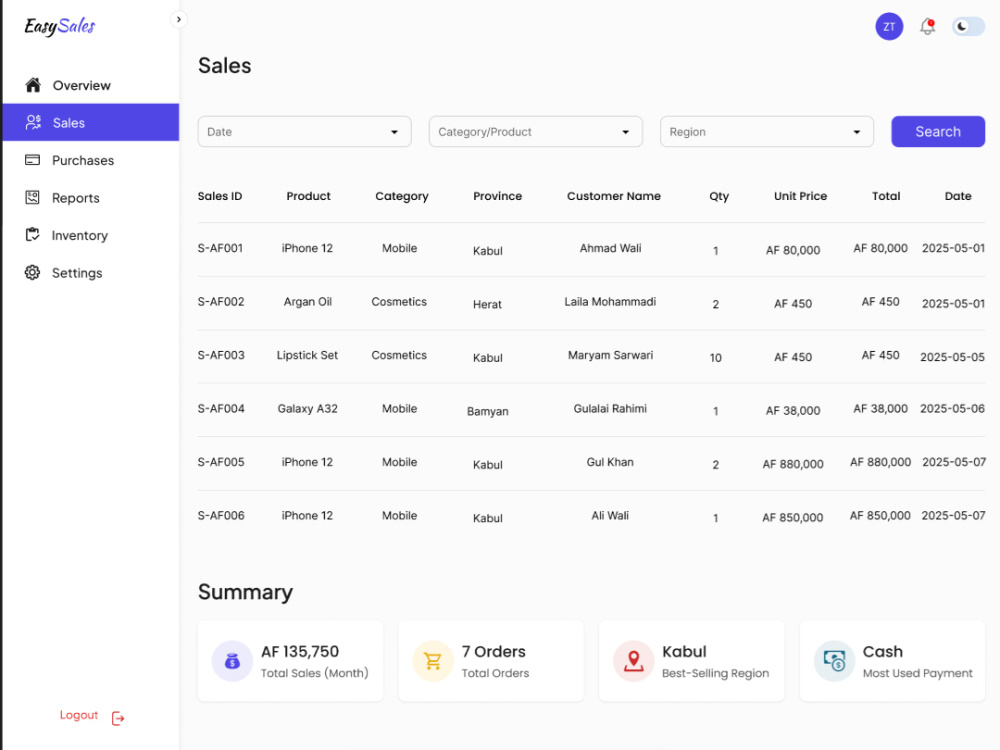This screenshot has height=750, width=1000.
Task: Click the Most Used Payment cash icon
Action: coord(834,661)
